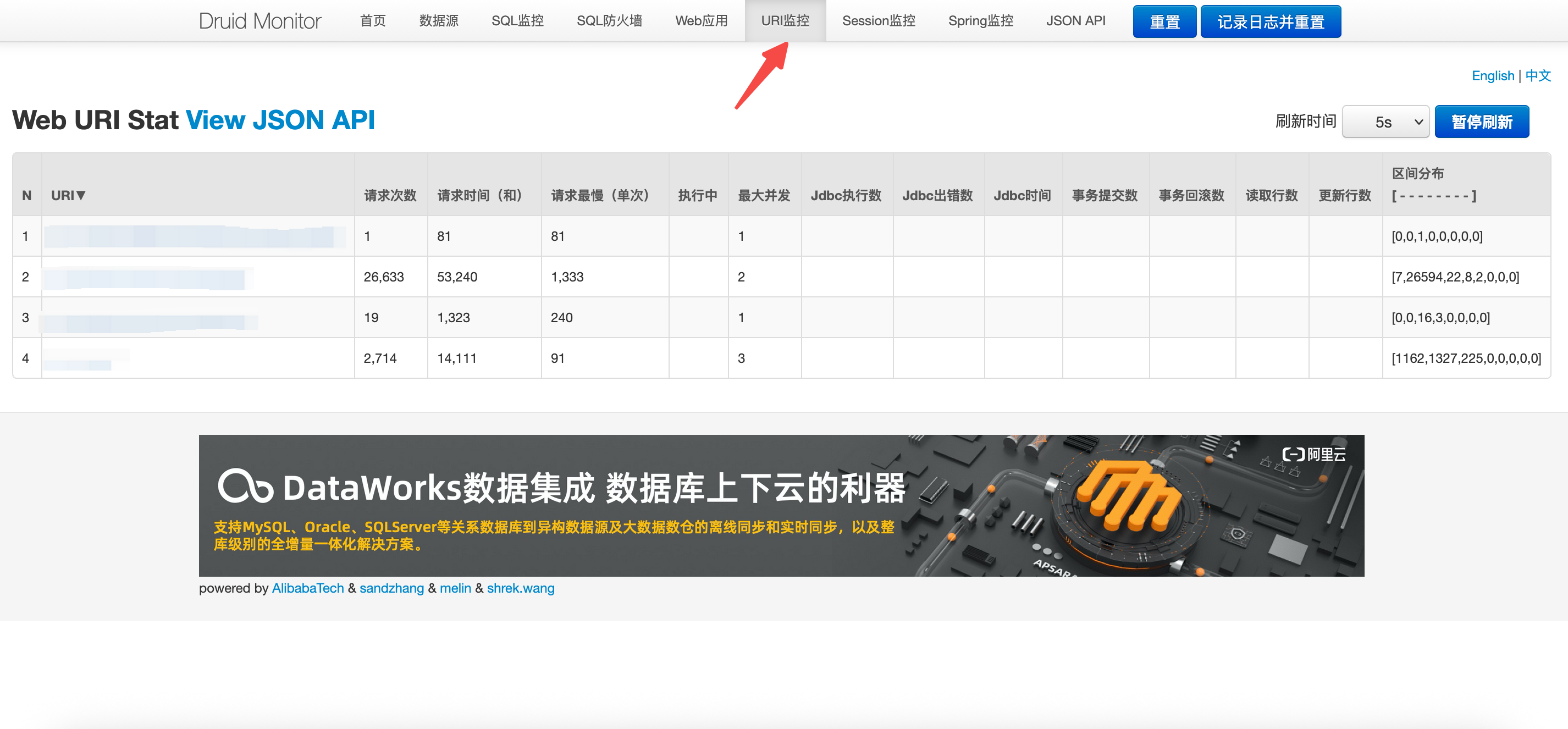Open the JSON API page

(x=1075, y=20)
